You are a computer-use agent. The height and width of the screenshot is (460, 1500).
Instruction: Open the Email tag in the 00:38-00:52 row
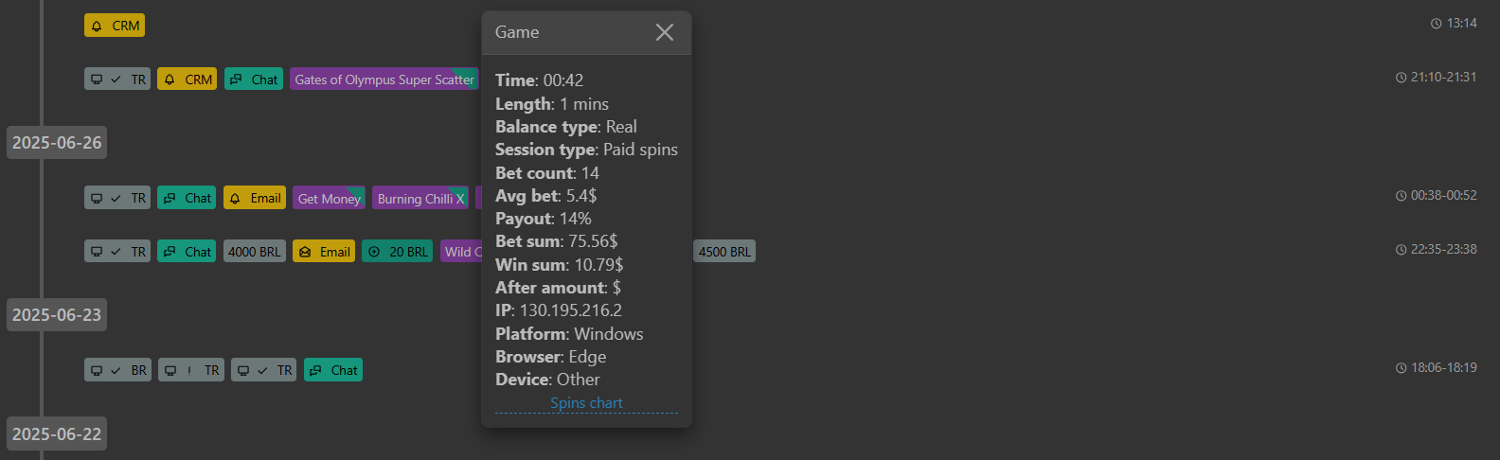pos(254,198)
